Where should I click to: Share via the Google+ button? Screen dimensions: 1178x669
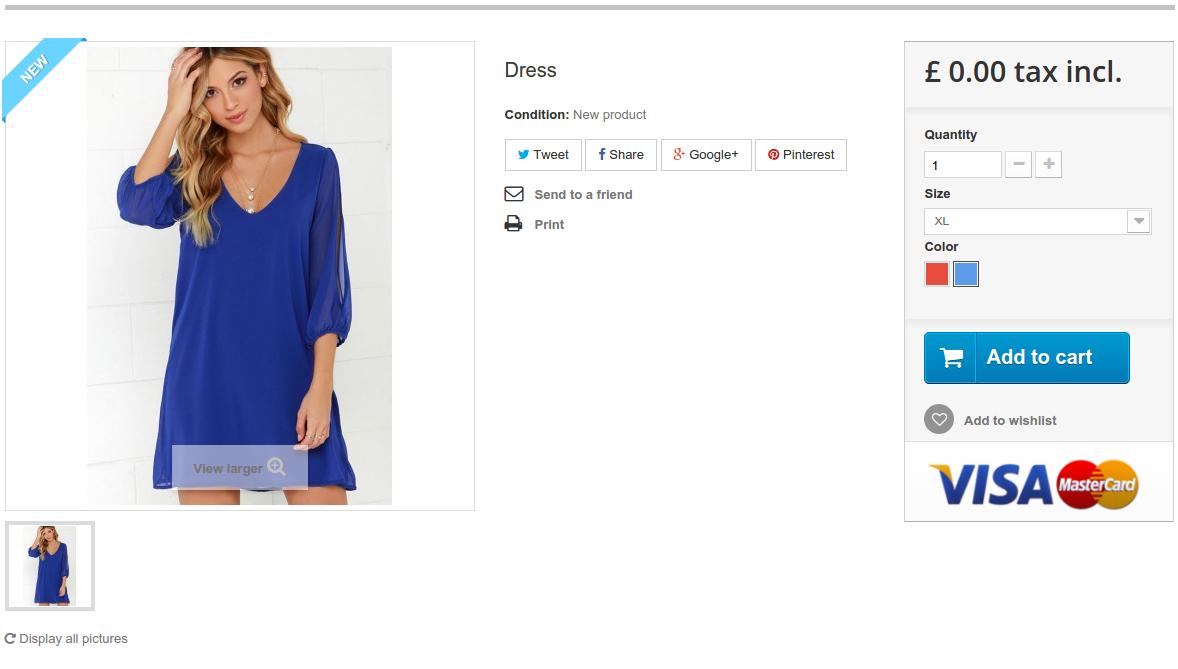click(x=706, y=155)
